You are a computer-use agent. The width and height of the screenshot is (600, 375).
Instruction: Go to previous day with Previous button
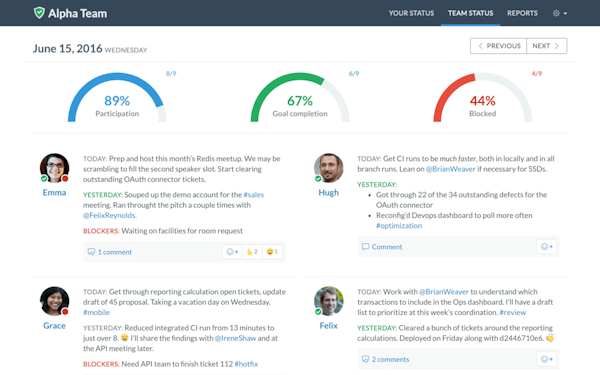click(x=499, y=46)
